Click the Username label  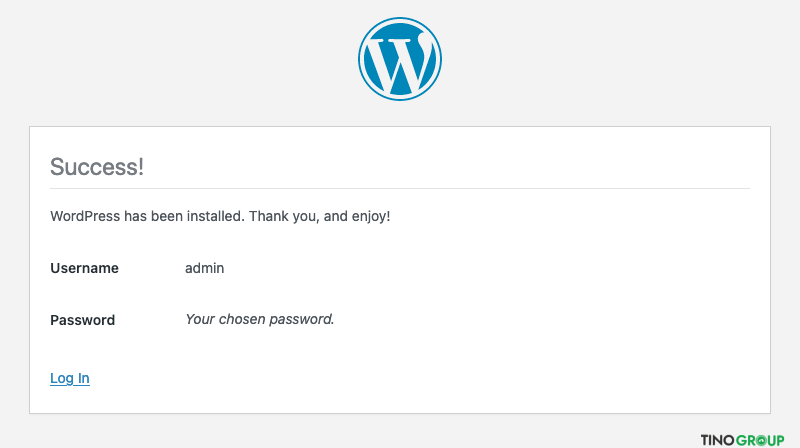(x=84, y=268)
